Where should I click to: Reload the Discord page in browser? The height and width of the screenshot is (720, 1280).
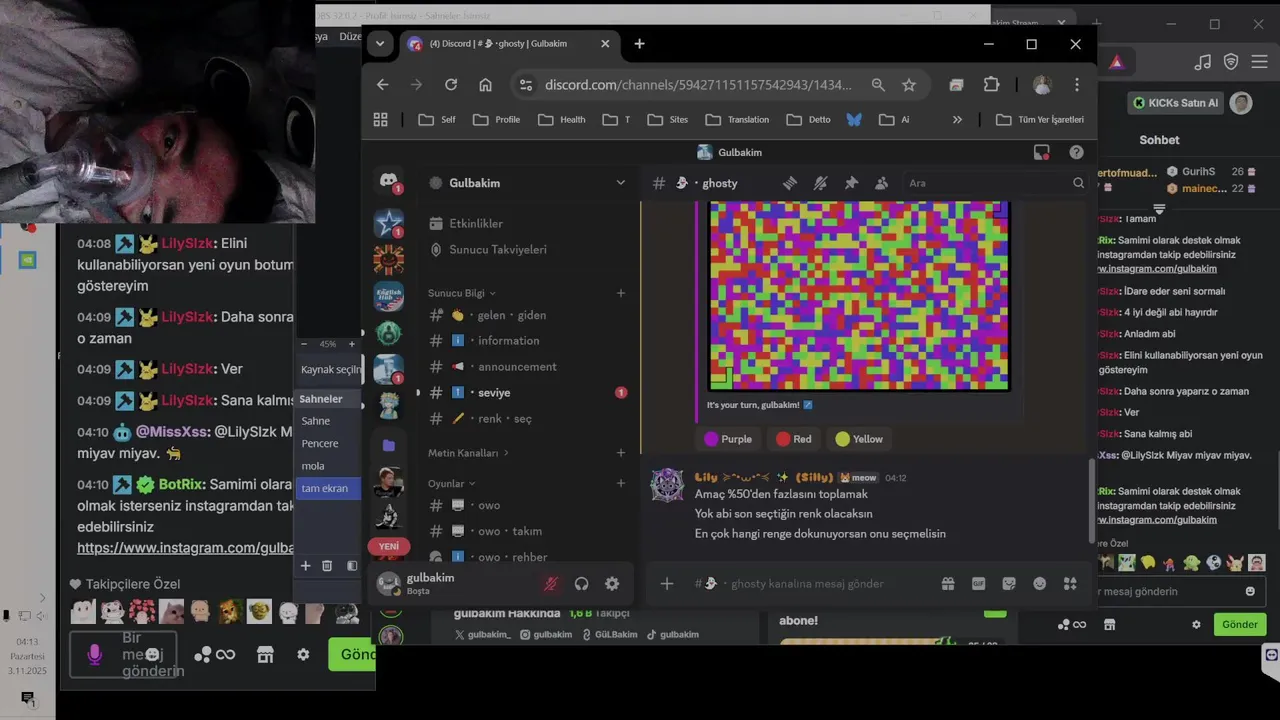tap(451, 85)
